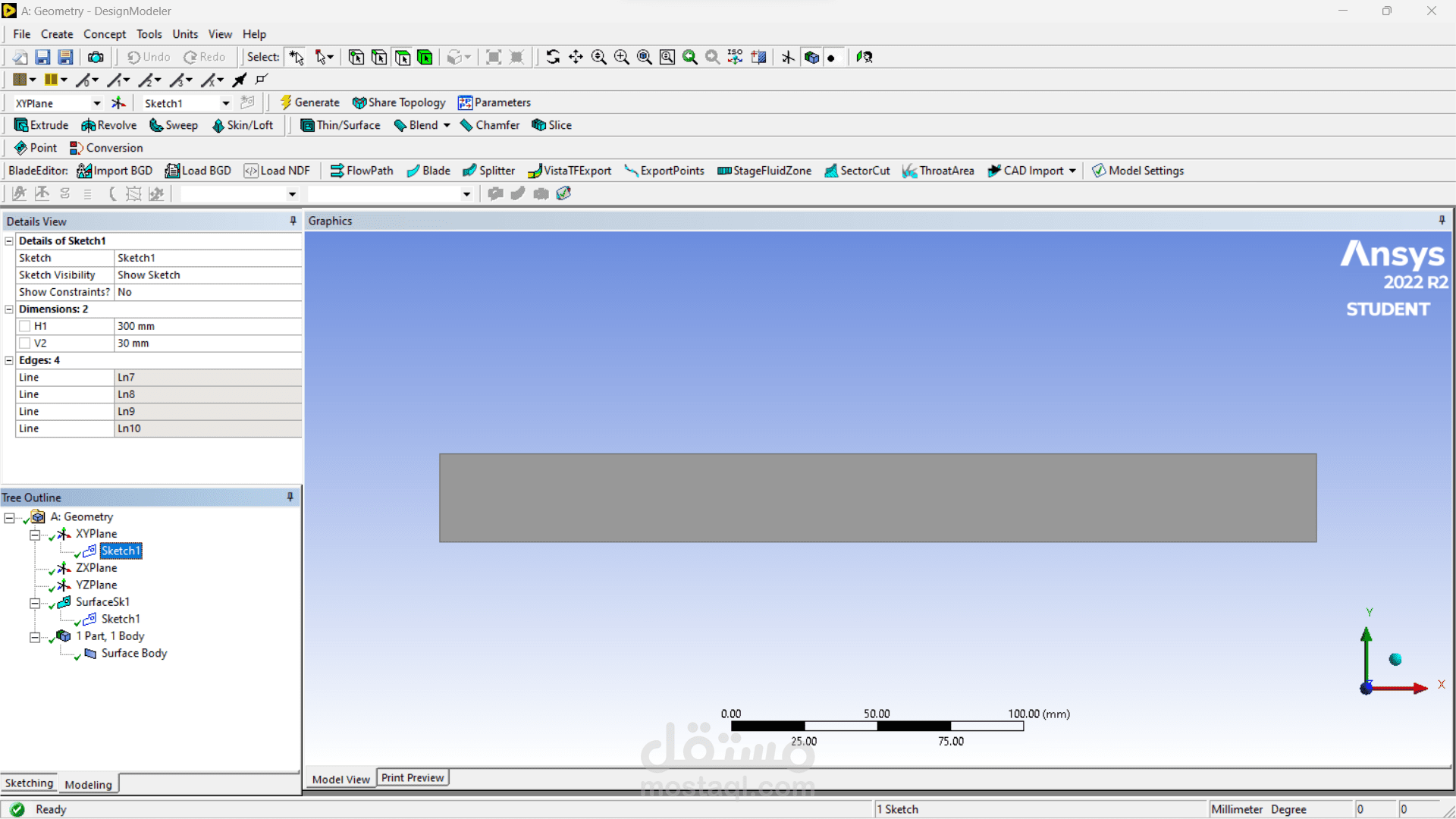
Task: Click the Pan view icon
Action: click(x=576, y=57)
